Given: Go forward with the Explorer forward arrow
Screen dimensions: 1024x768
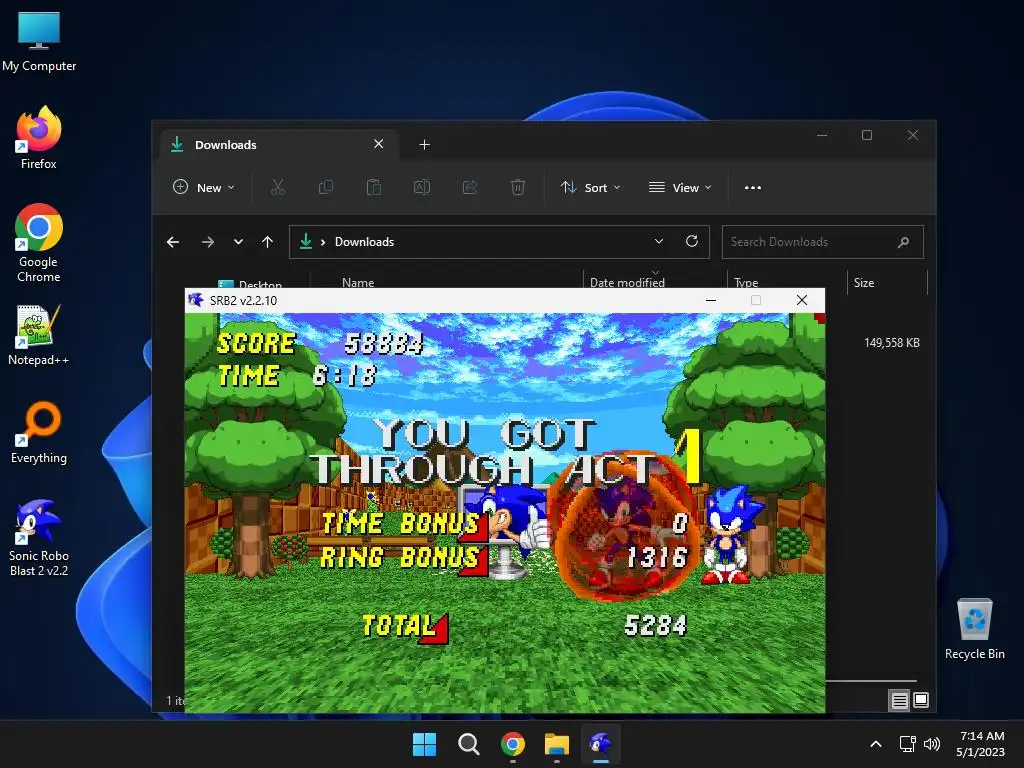Looking at the screenshot, I should click(208, 242).
